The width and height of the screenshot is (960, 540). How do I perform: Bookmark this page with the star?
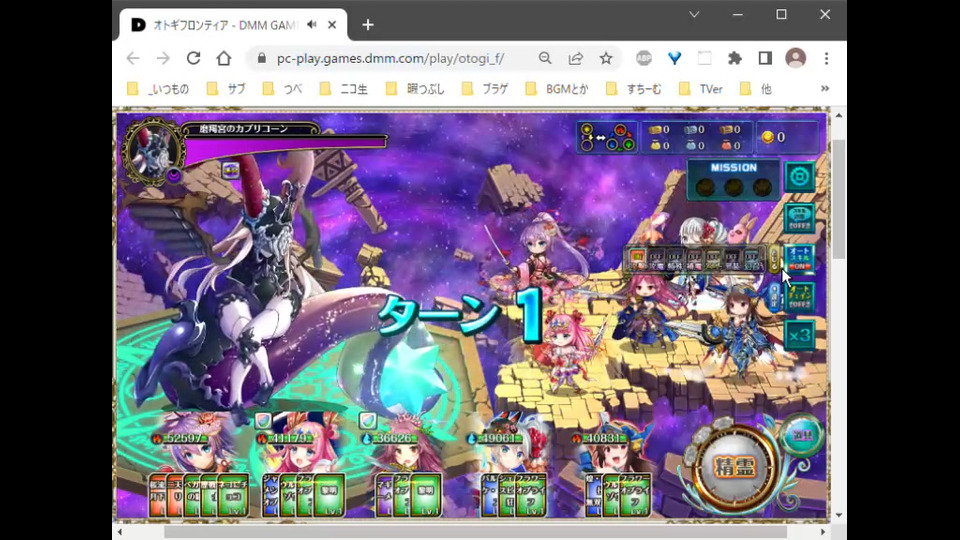pos(606,58)
